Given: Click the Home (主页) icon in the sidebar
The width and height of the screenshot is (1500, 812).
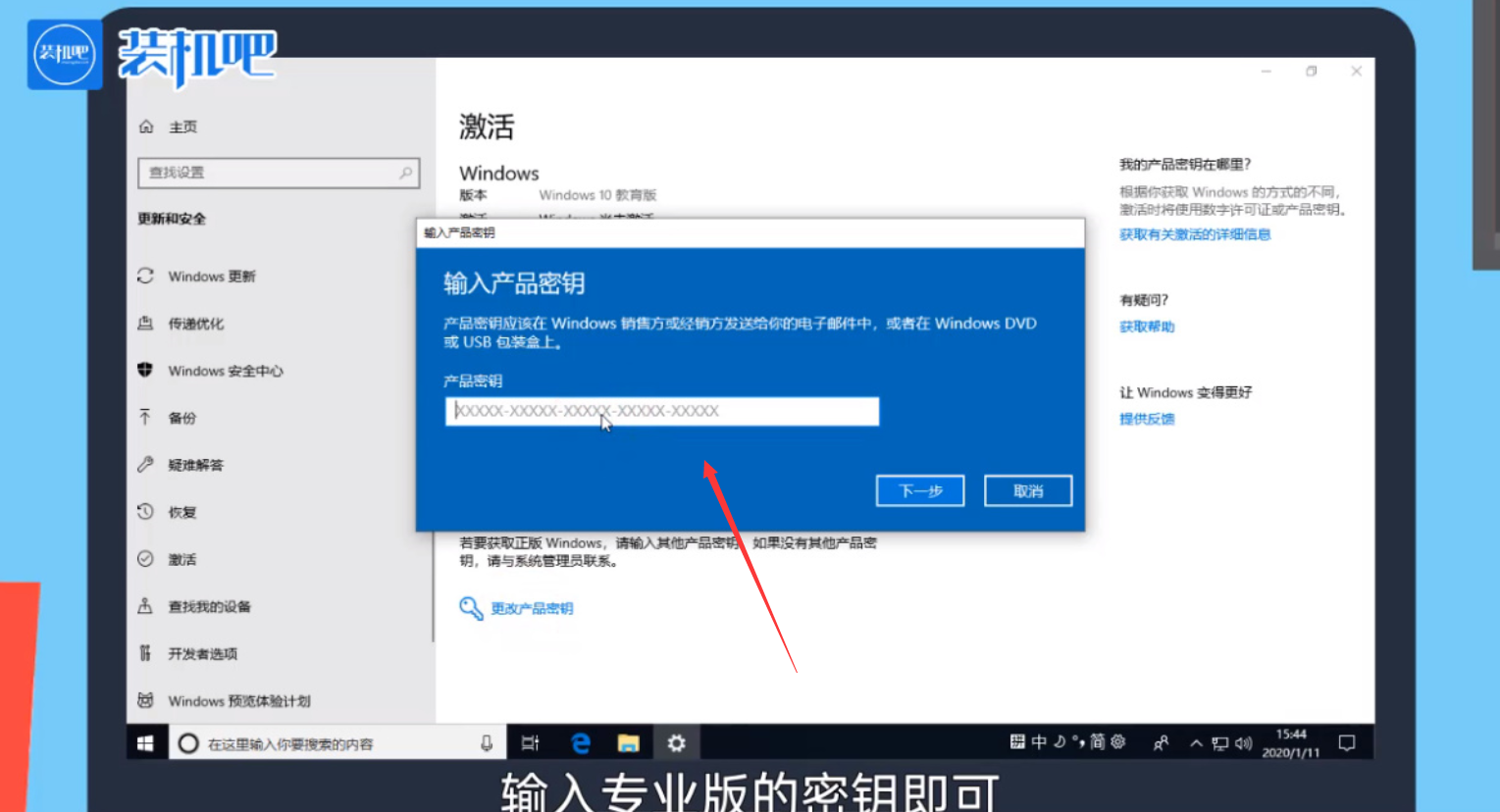Looking at the screenshot, I should click(x=146, y=127).
